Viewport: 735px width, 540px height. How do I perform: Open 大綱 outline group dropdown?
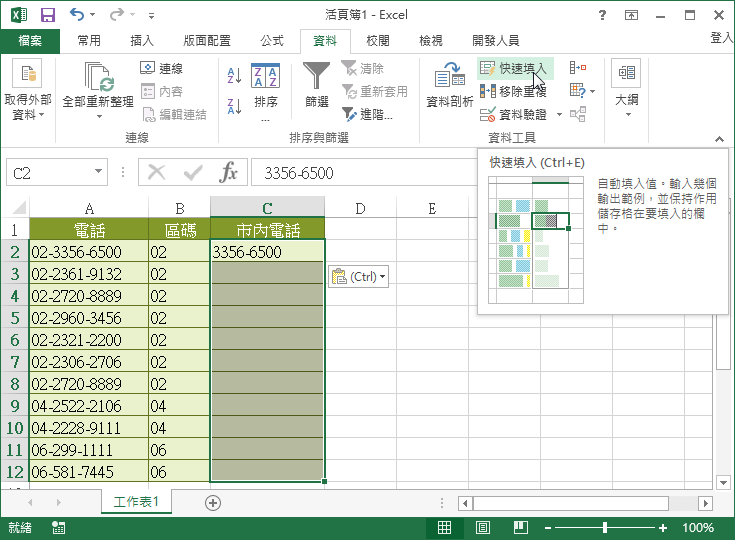(x=627, y=89)
